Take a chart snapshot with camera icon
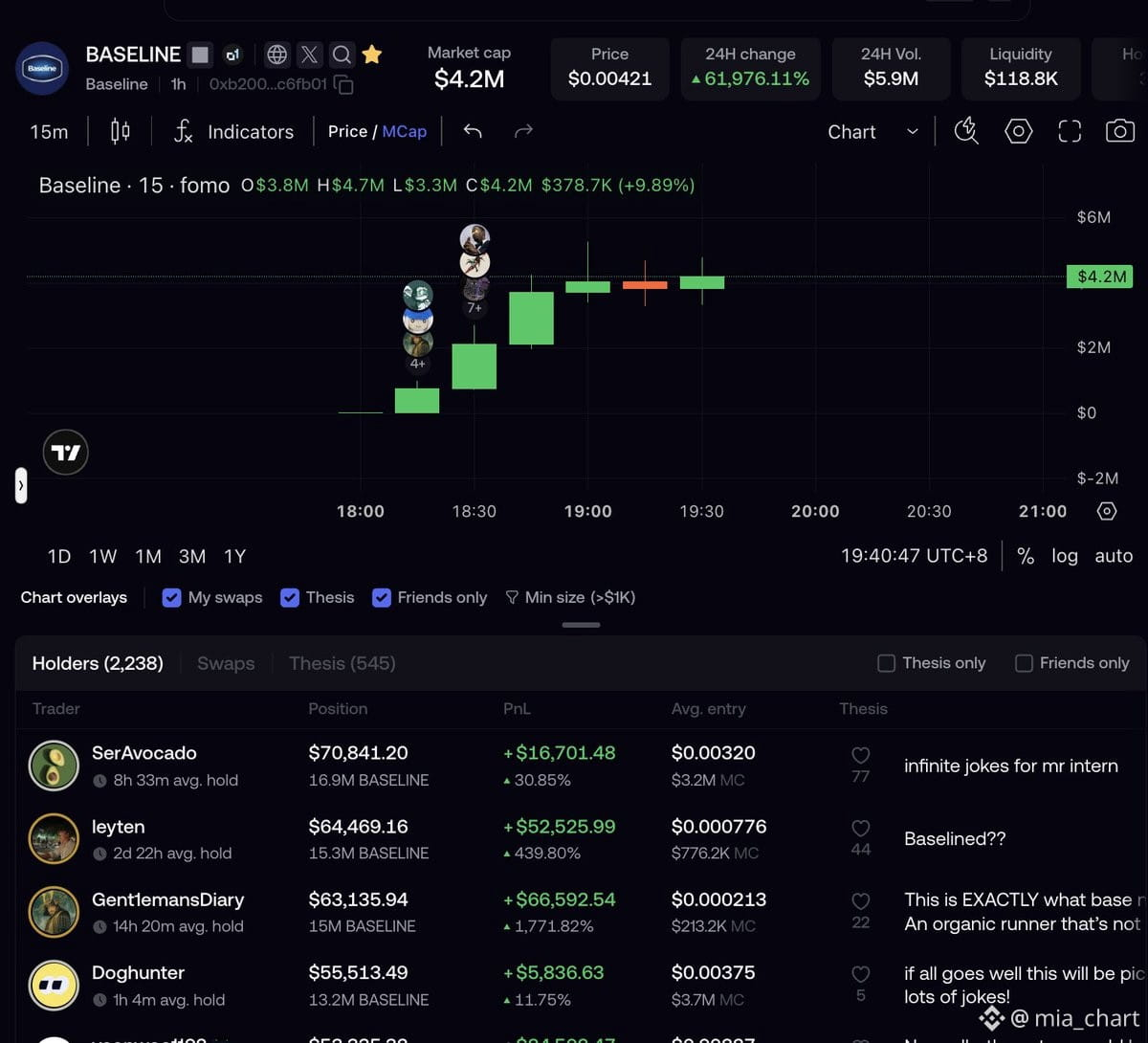The height and width of the screenshot is (1043, 1148). [1119, 131]
